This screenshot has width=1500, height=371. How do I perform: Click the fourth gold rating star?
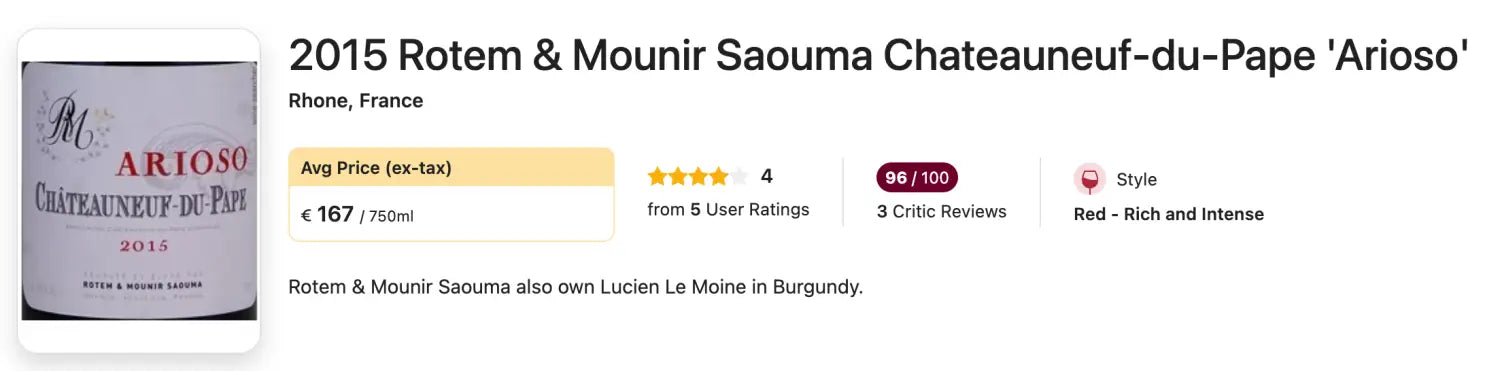click(718, 177)
